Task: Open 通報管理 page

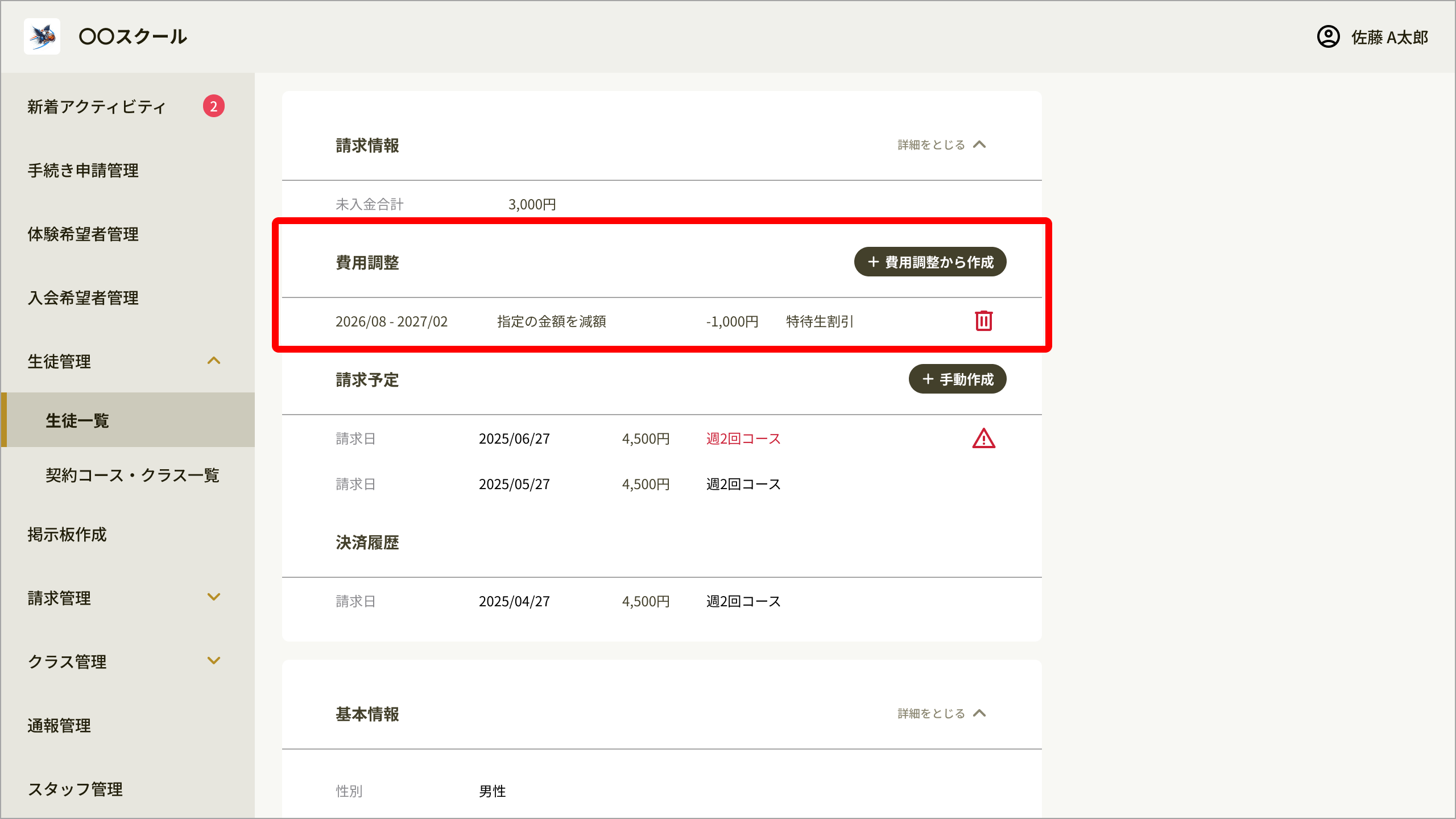Action: coord(59,725)
